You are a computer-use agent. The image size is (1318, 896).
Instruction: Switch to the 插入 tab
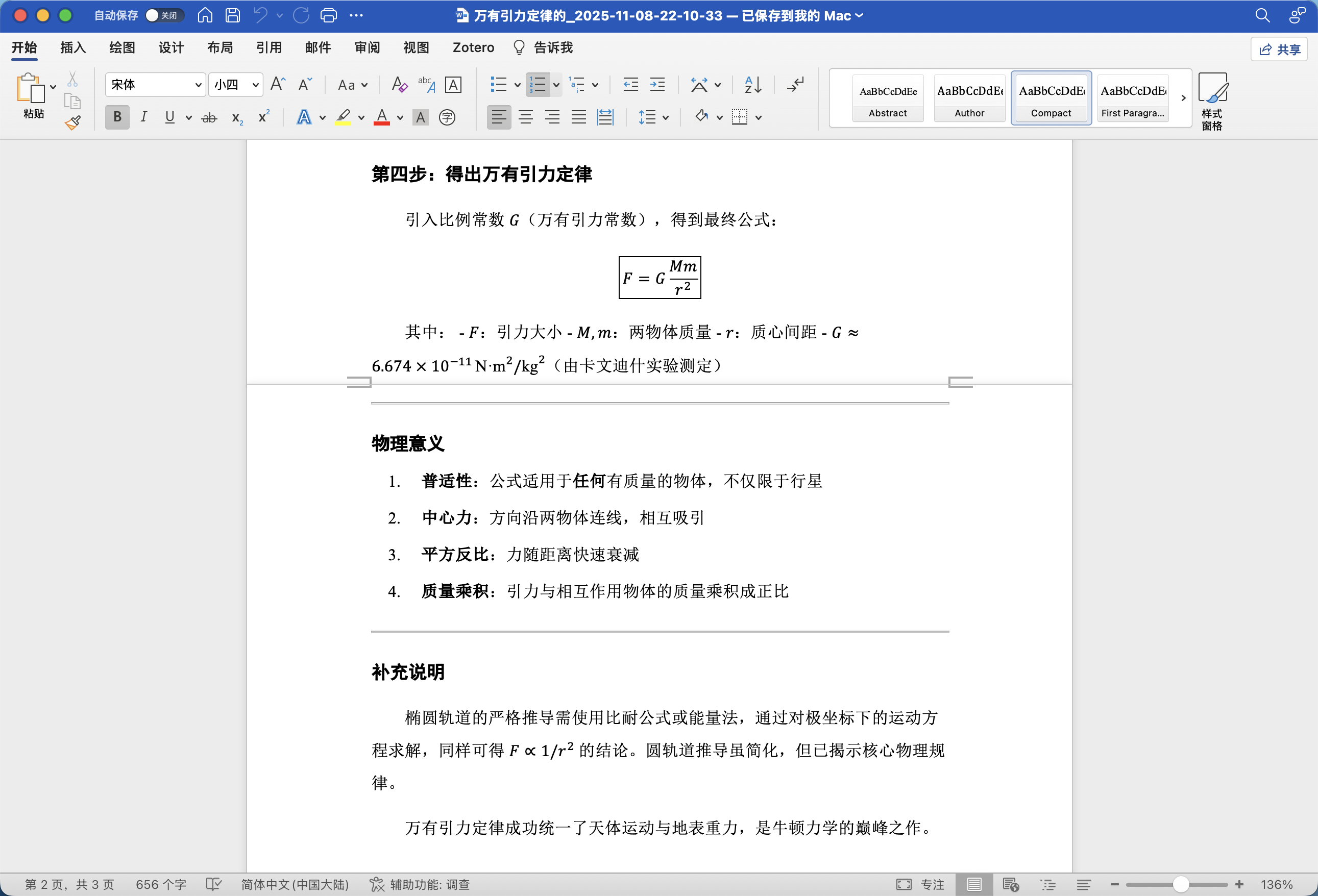tap(73, 47)
